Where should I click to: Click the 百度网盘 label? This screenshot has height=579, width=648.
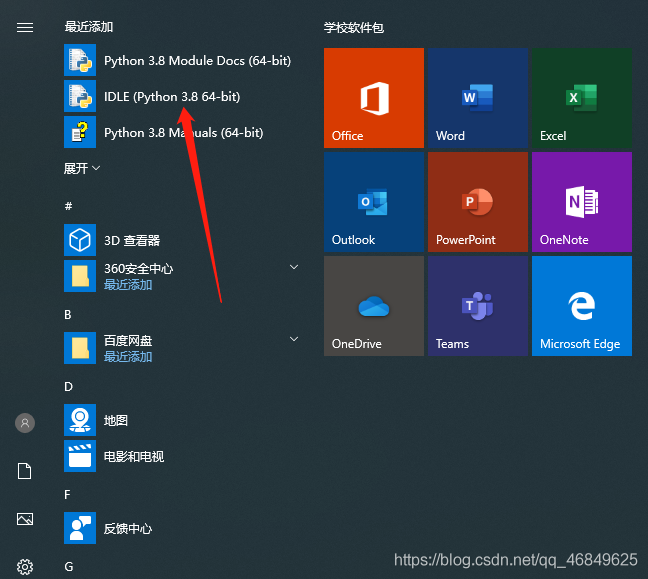coord(128,341)
